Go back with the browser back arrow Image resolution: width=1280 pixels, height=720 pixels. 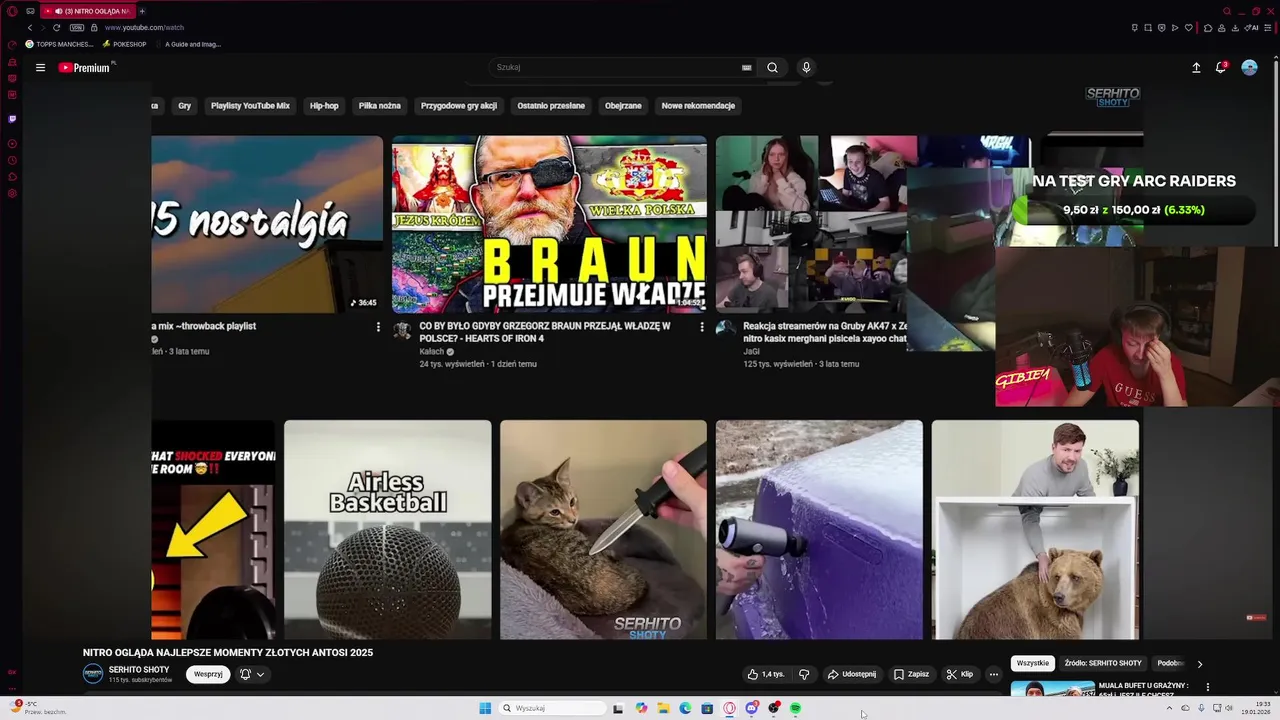pyautogui.click(x=30, y=27)
